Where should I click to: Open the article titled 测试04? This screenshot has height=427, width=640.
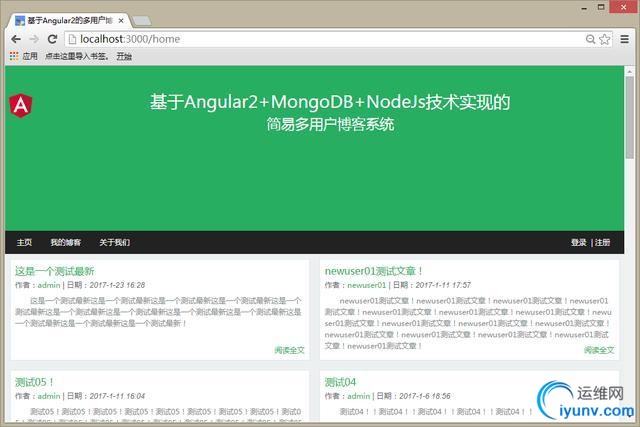pyautogui.click(x=340, y=383)
